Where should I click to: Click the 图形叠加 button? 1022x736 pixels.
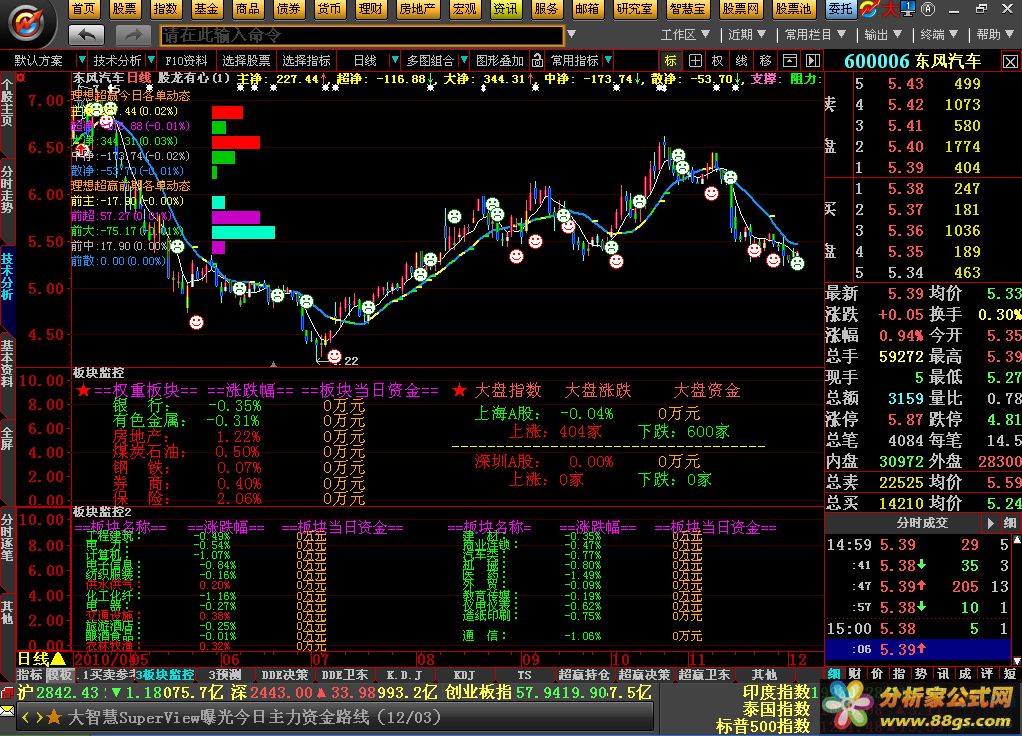pos(499,61)
